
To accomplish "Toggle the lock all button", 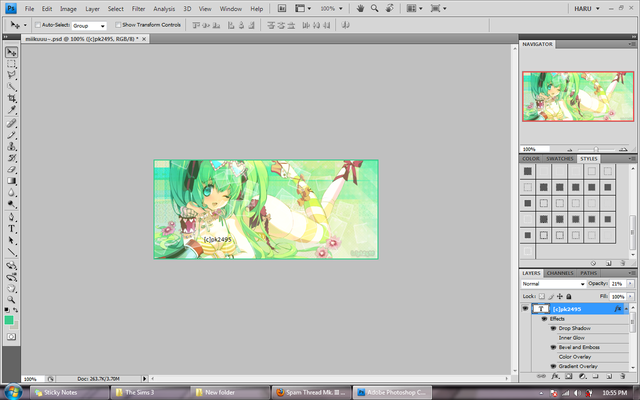I will pyautogui.click(x=569, y=296).
